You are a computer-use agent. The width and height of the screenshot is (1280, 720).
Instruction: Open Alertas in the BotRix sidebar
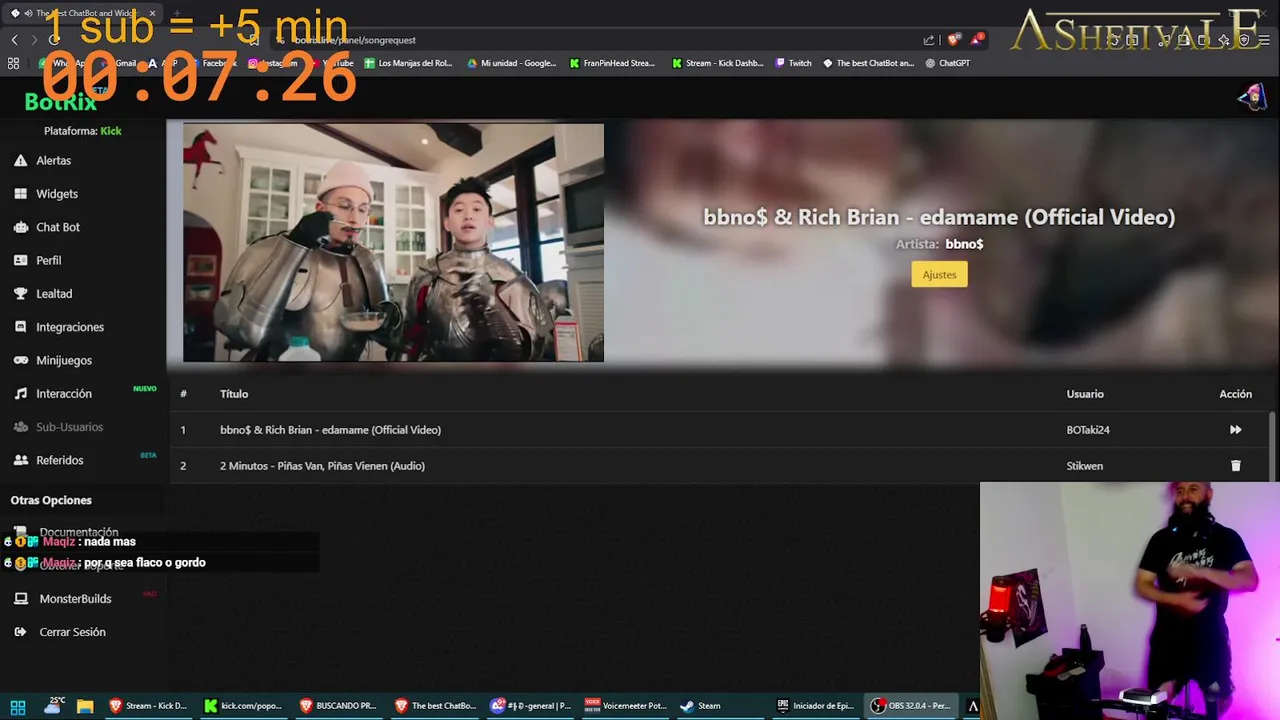coord(43,160)
